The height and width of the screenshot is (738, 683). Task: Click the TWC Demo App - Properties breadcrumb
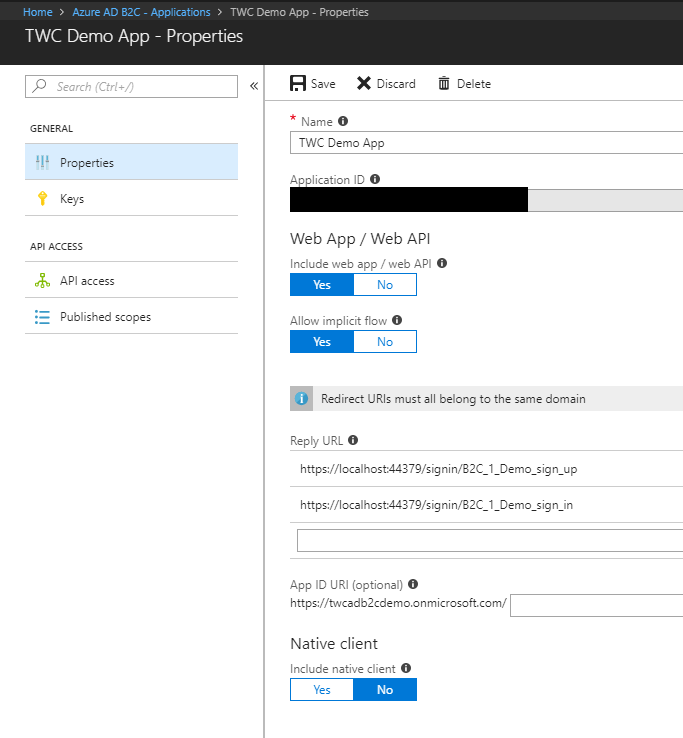pos(299,12)
